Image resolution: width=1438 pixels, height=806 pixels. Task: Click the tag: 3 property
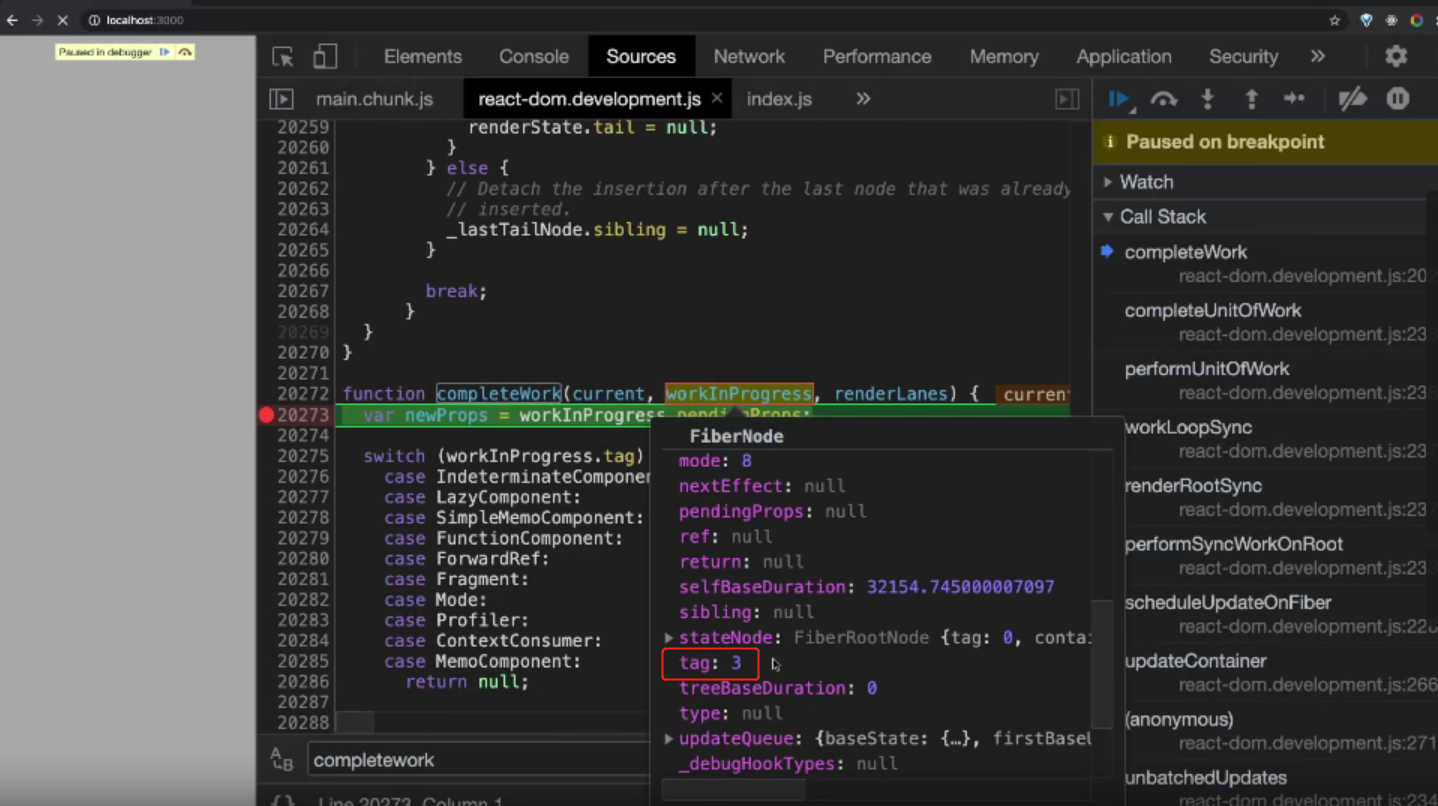(710, 663)
